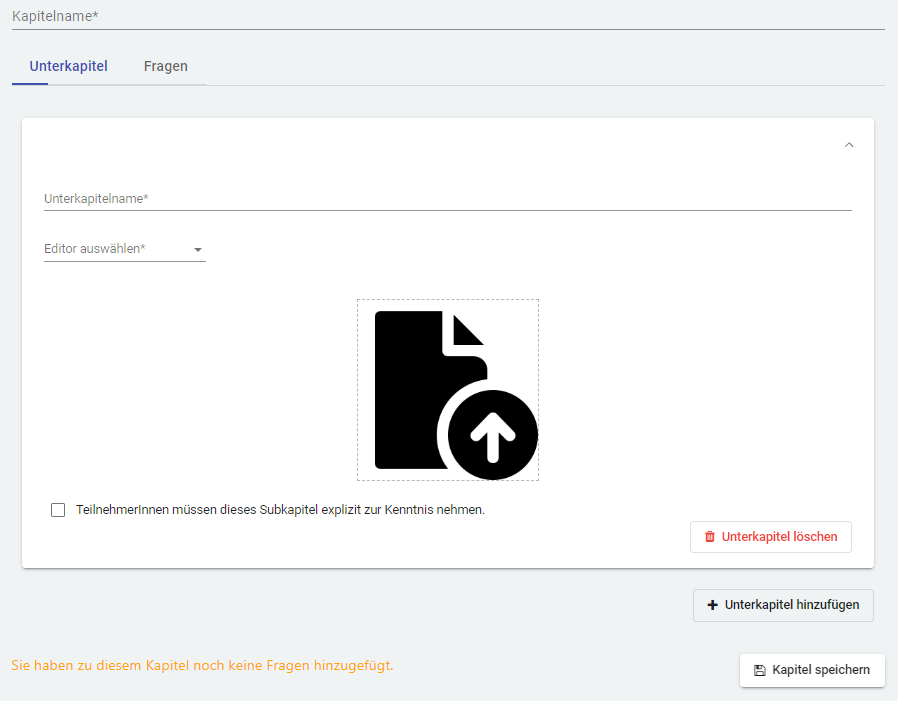Save the chapter with 'Kapitel speichern'

pos(812,670)
